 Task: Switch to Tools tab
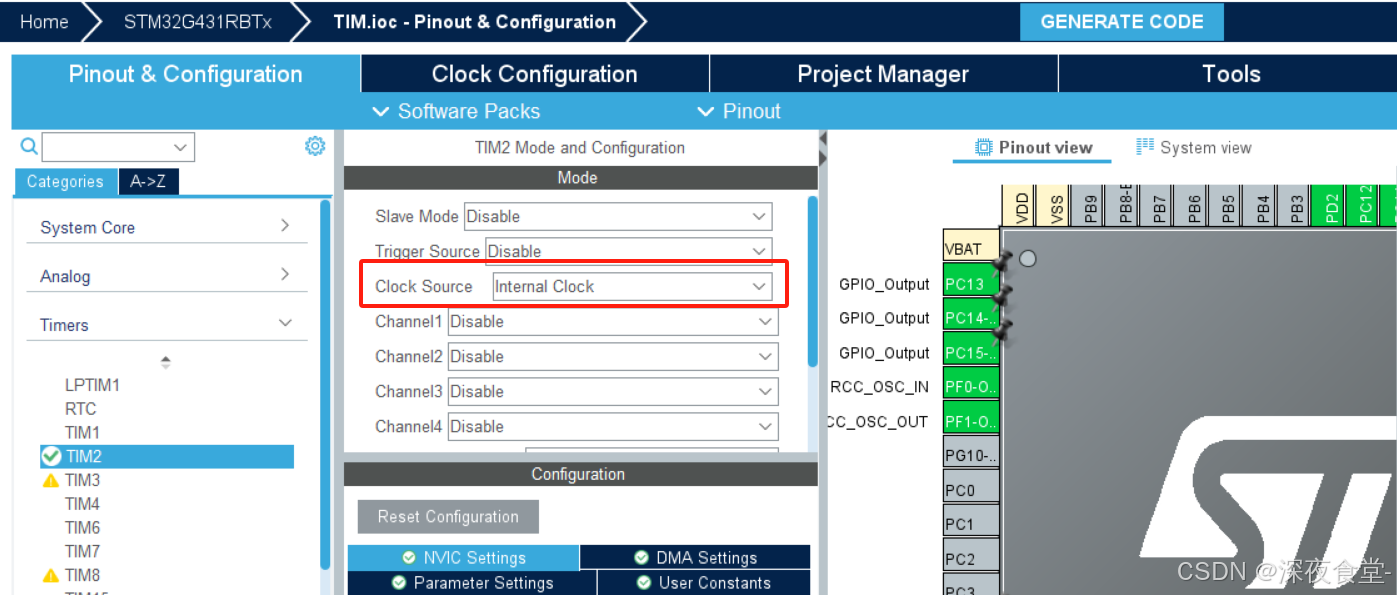1229,74
